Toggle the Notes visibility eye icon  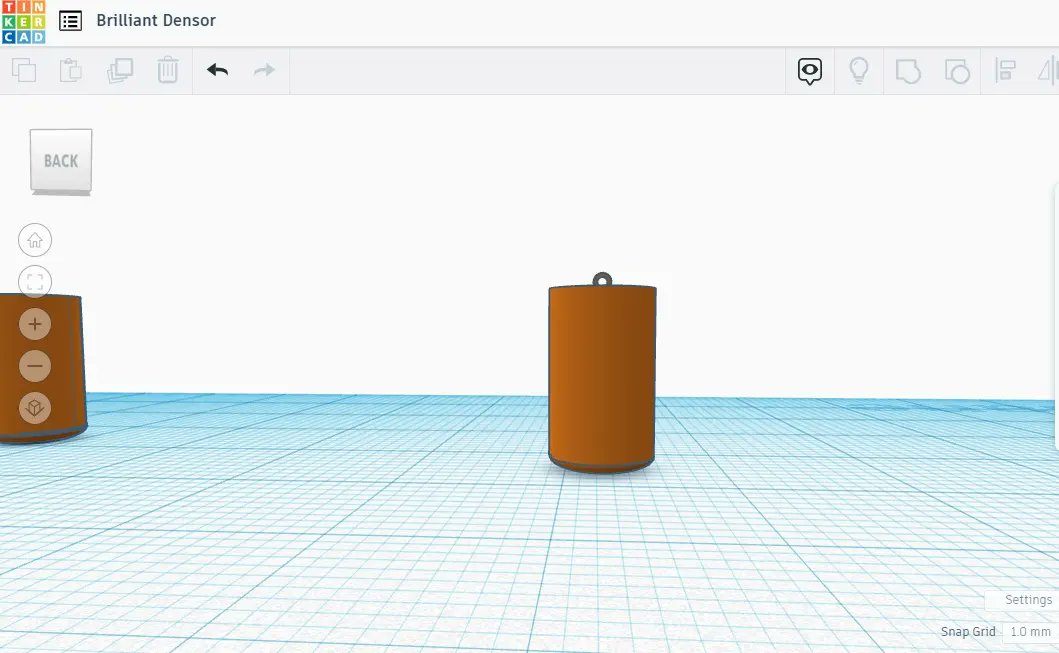[810, 71]
